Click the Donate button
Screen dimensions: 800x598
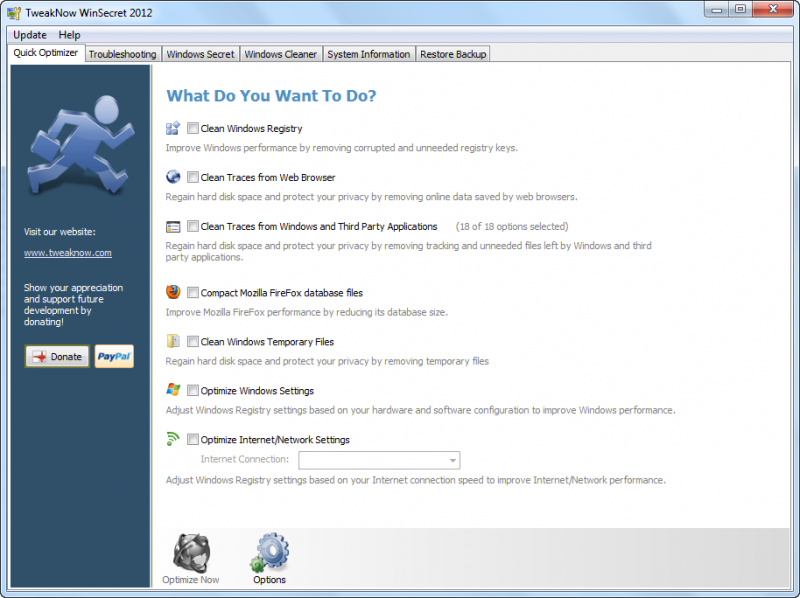point(57,356)
